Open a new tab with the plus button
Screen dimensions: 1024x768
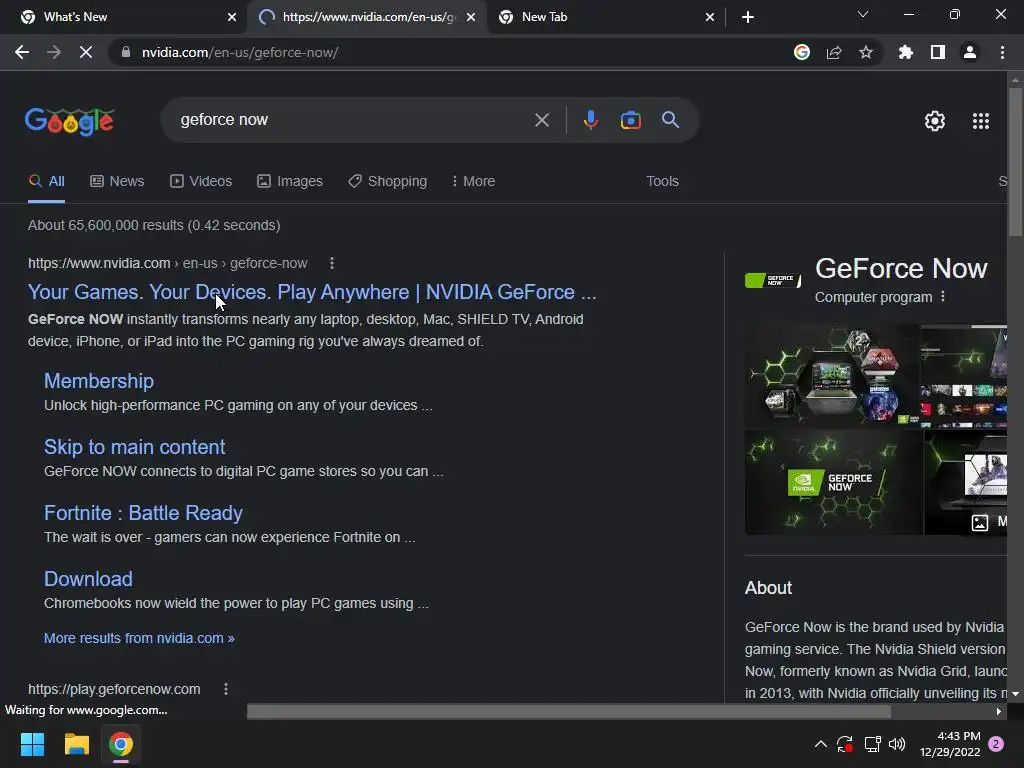coord(748,17)
